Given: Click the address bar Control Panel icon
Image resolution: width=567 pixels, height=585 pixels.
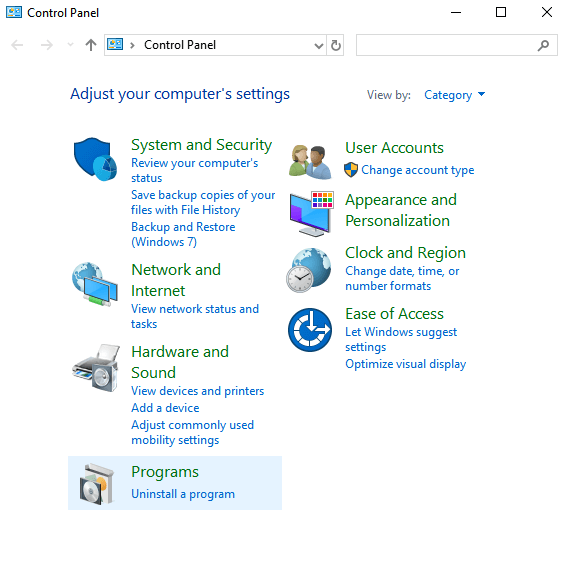Looking at the screenshot, I should [x=115, y=44].
